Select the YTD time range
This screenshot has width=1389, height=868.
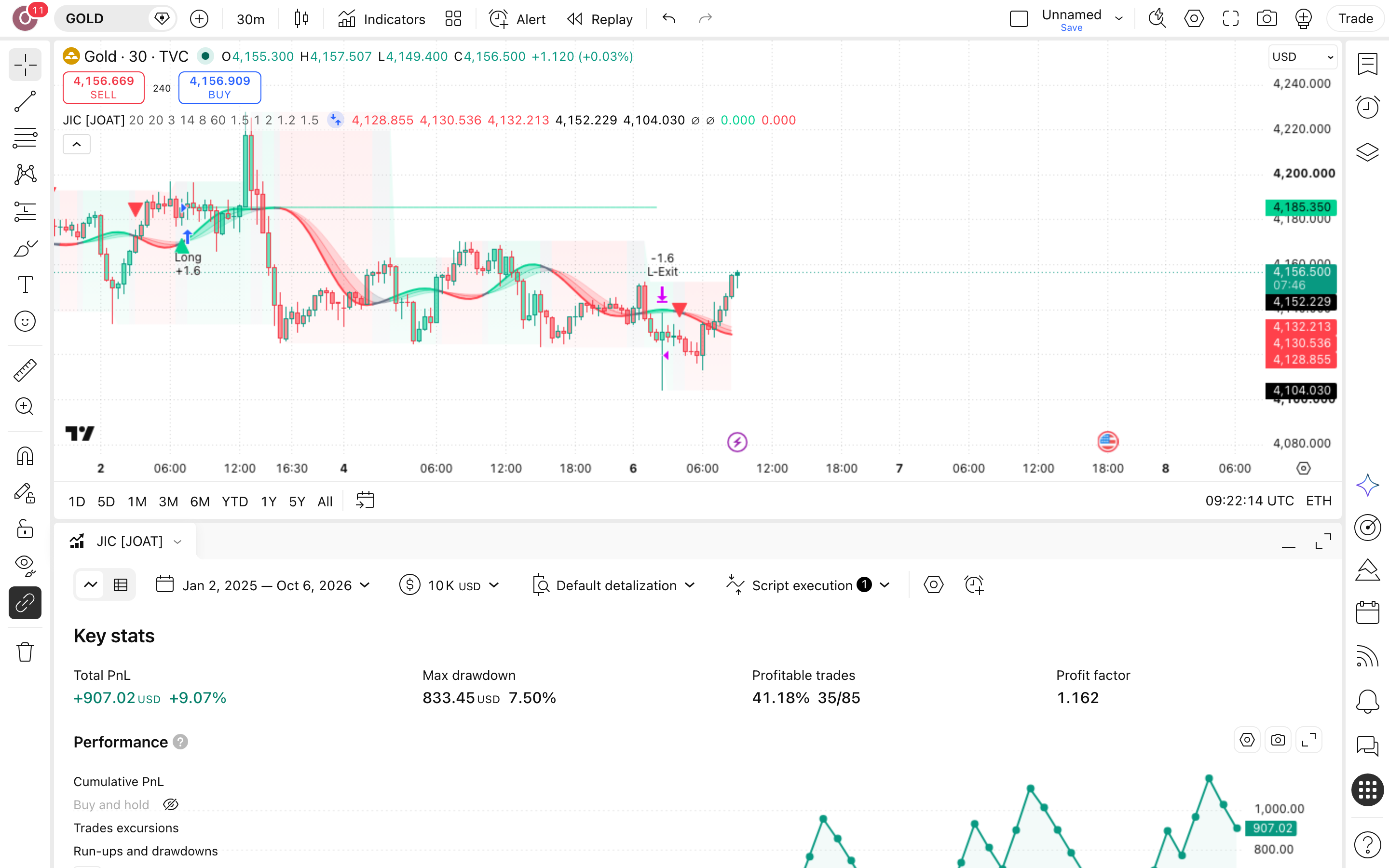point(235,502)
